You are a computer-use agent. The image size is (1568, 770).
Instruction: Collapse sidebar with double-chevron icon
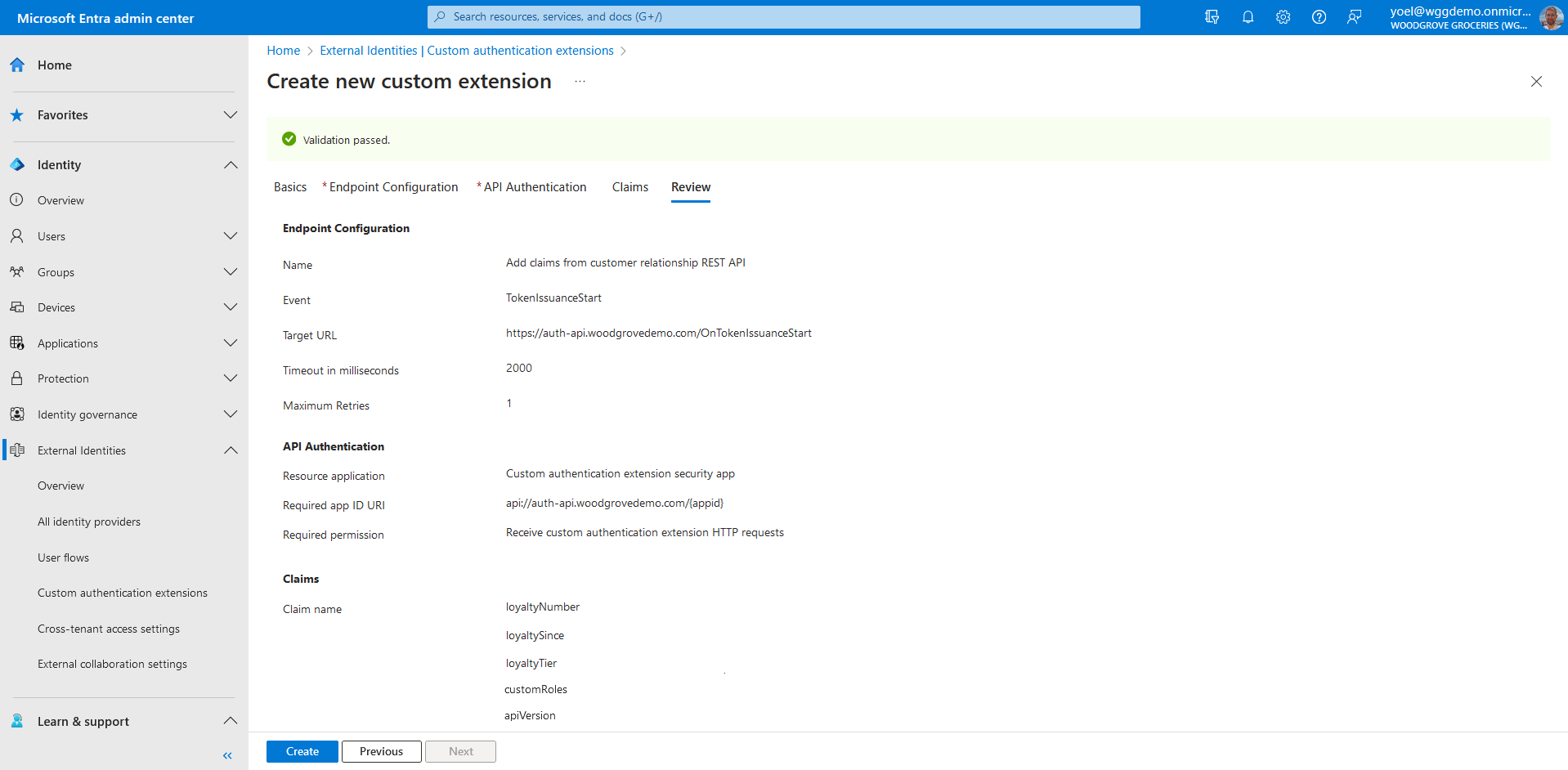coord(227,755)
